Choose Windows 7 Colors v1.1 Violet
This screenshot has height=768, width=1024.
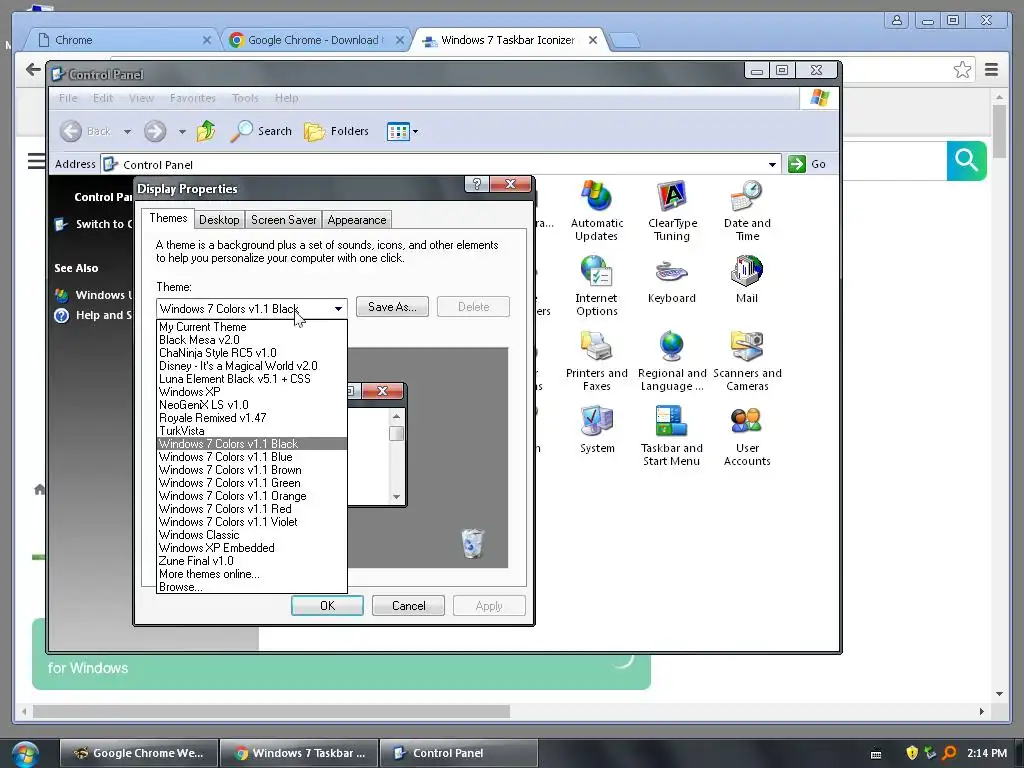(x=252, y=522)
